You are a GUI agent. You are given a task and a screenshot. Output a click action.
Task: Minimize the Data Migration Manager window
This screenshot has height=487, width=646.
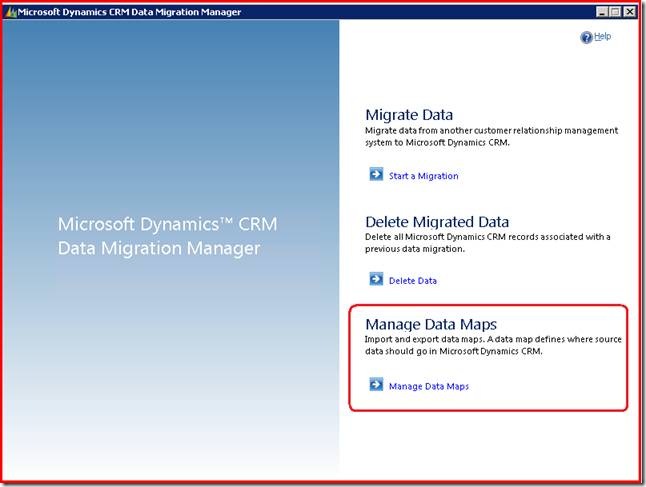(602, 12)
